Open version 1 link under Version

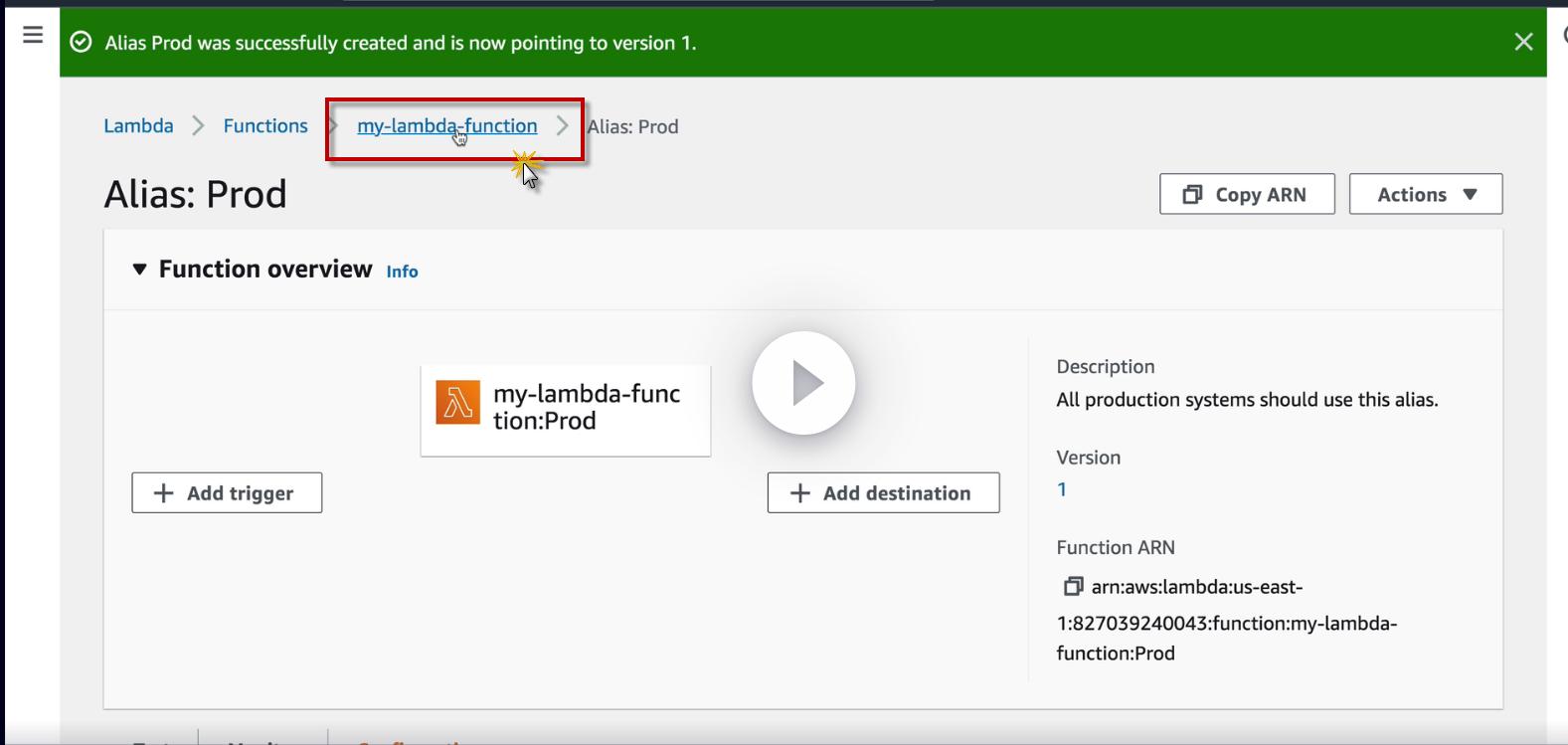pyautogui.click(x=1062, y=489)
